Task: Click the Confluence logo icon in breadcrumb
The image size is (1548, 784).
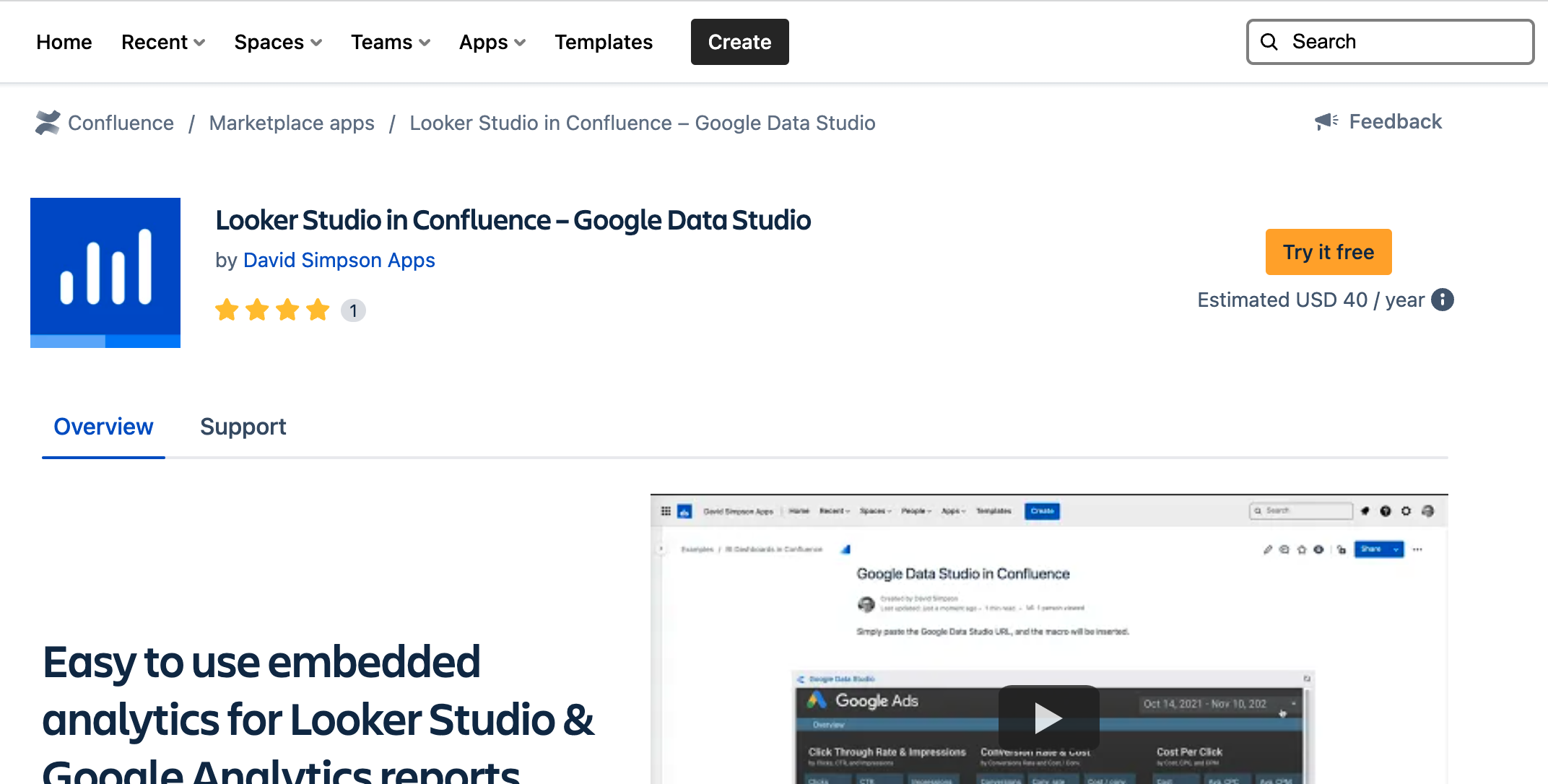Action: (x=48, y=123)
